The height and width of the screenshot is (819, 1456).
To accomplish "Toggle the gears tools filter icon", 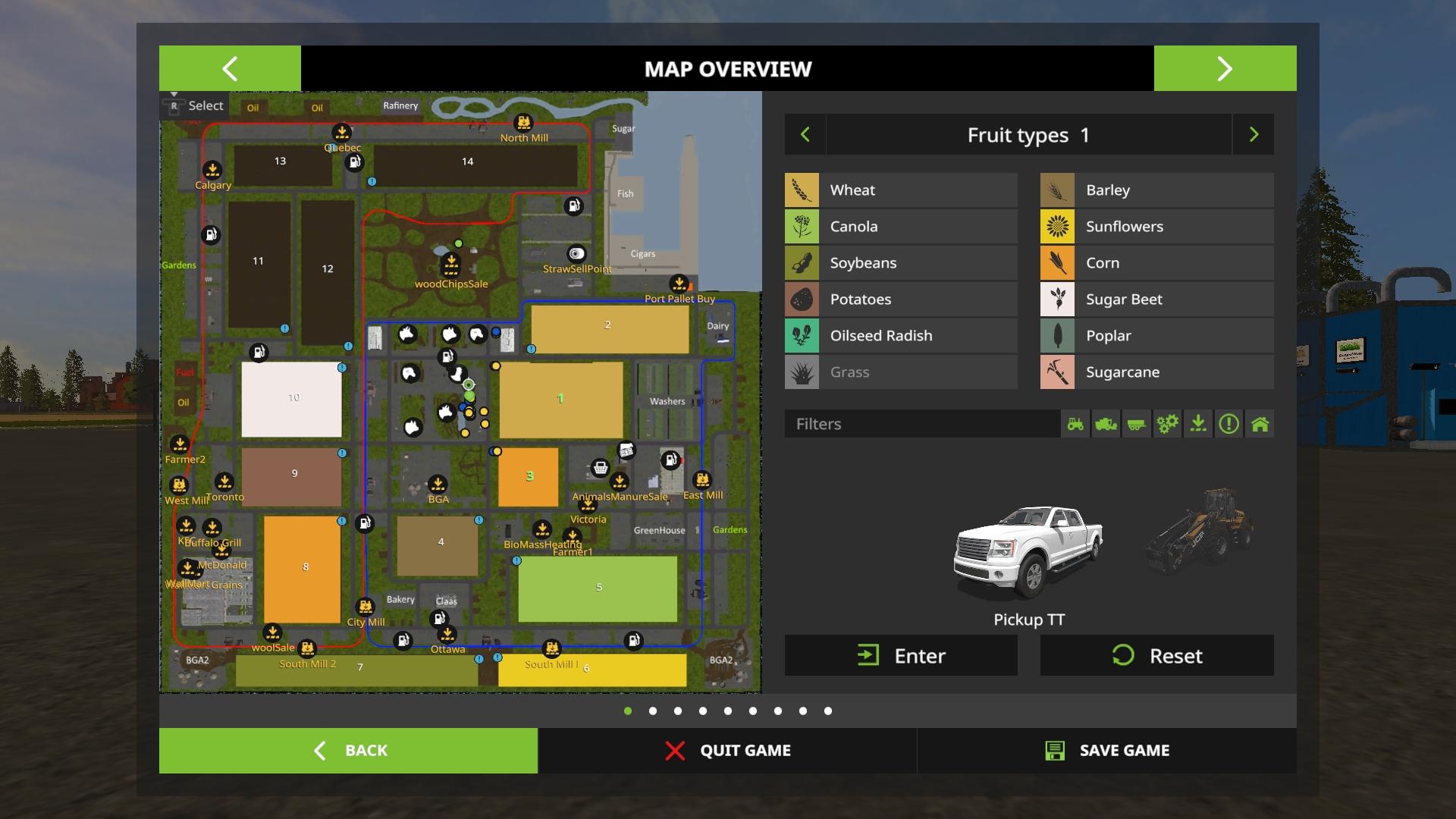I will point(1167,424).
